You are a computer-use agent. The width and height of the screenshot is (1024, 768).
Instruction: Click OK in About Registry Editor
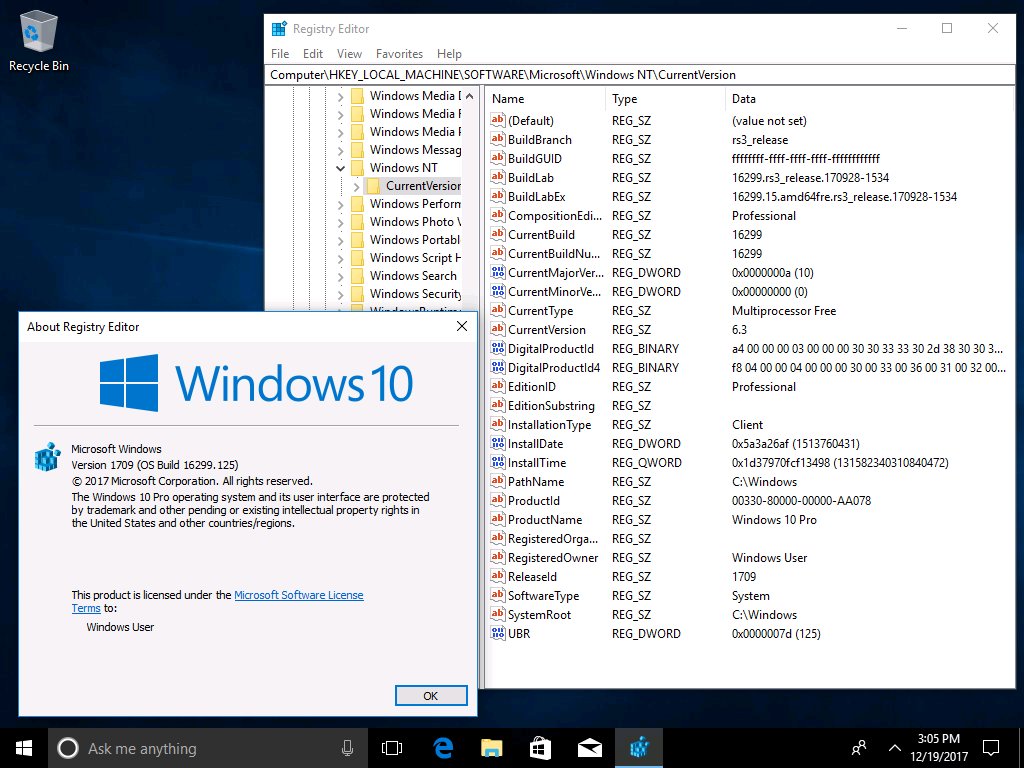(431, 696)
